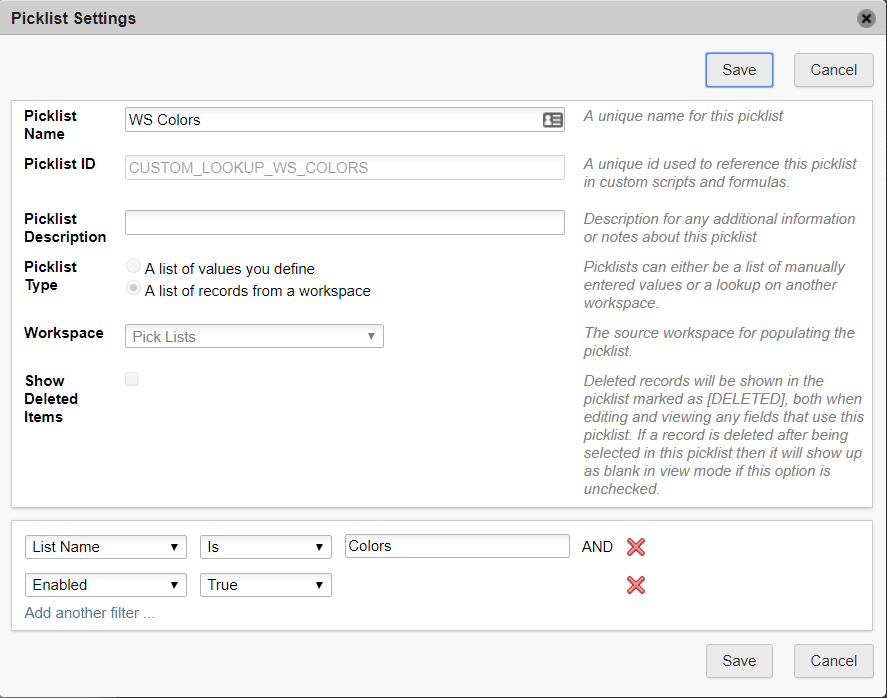This screenshot has height=698, width=887.
Task: Close the Picklist Settings dialog
Action: (x=865, y=17)
